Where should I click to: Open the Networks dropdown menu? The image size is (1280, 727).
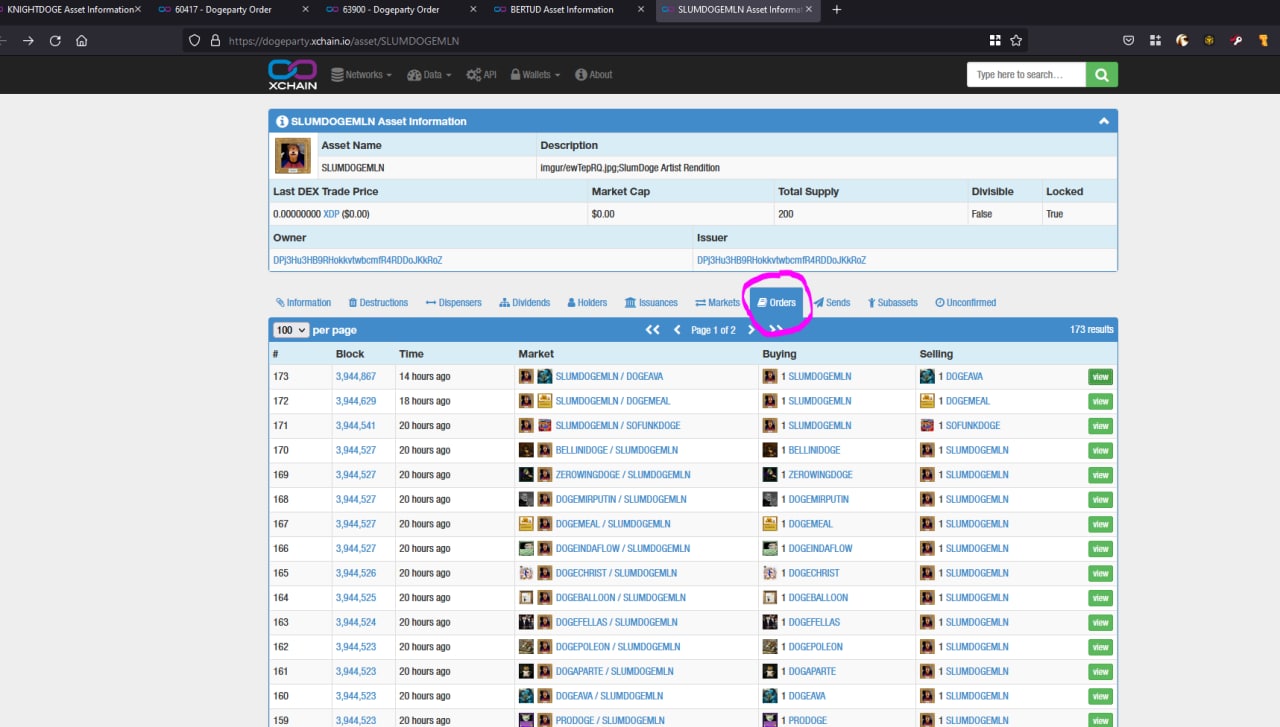coord(361,75)
